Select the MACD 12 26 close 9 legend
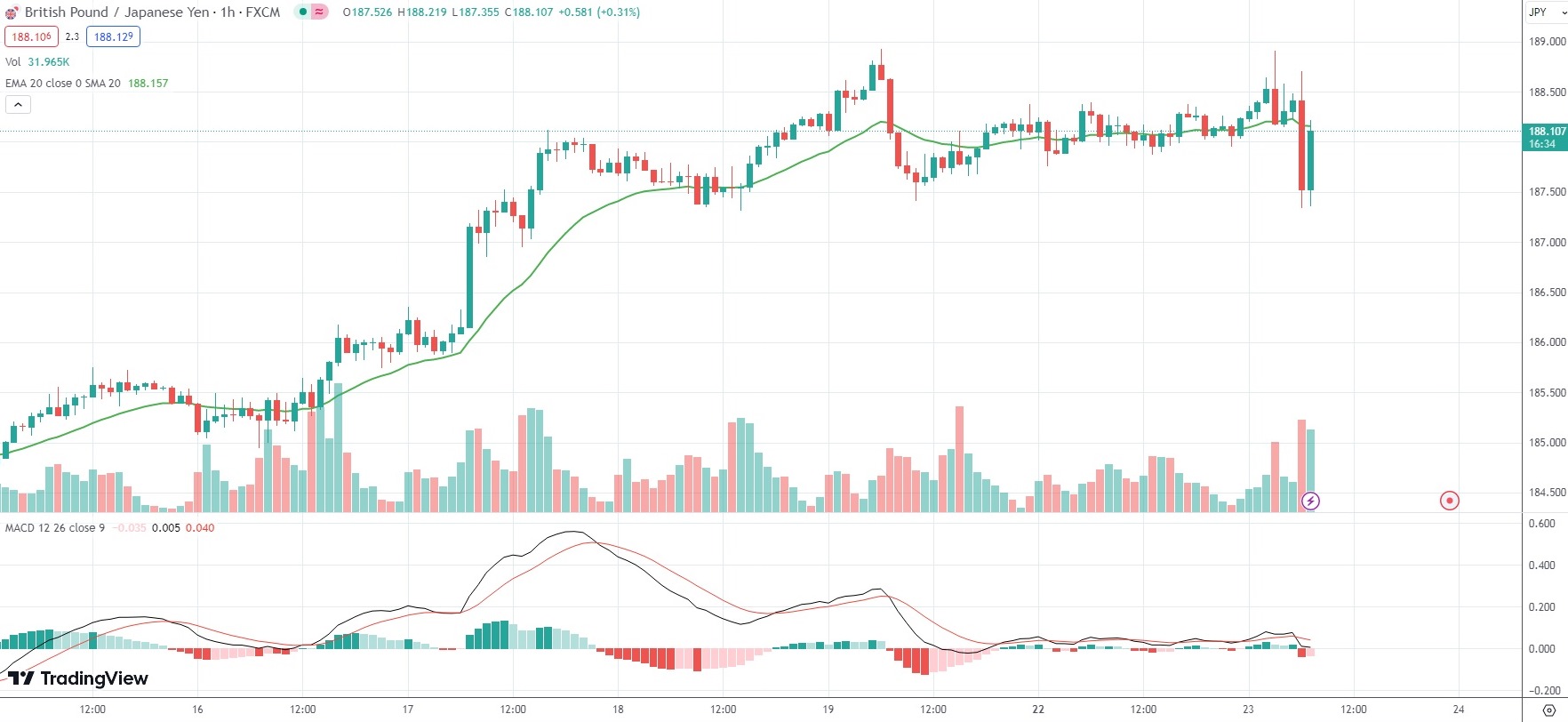This screenshot has width=1568, height=722. 55,528
